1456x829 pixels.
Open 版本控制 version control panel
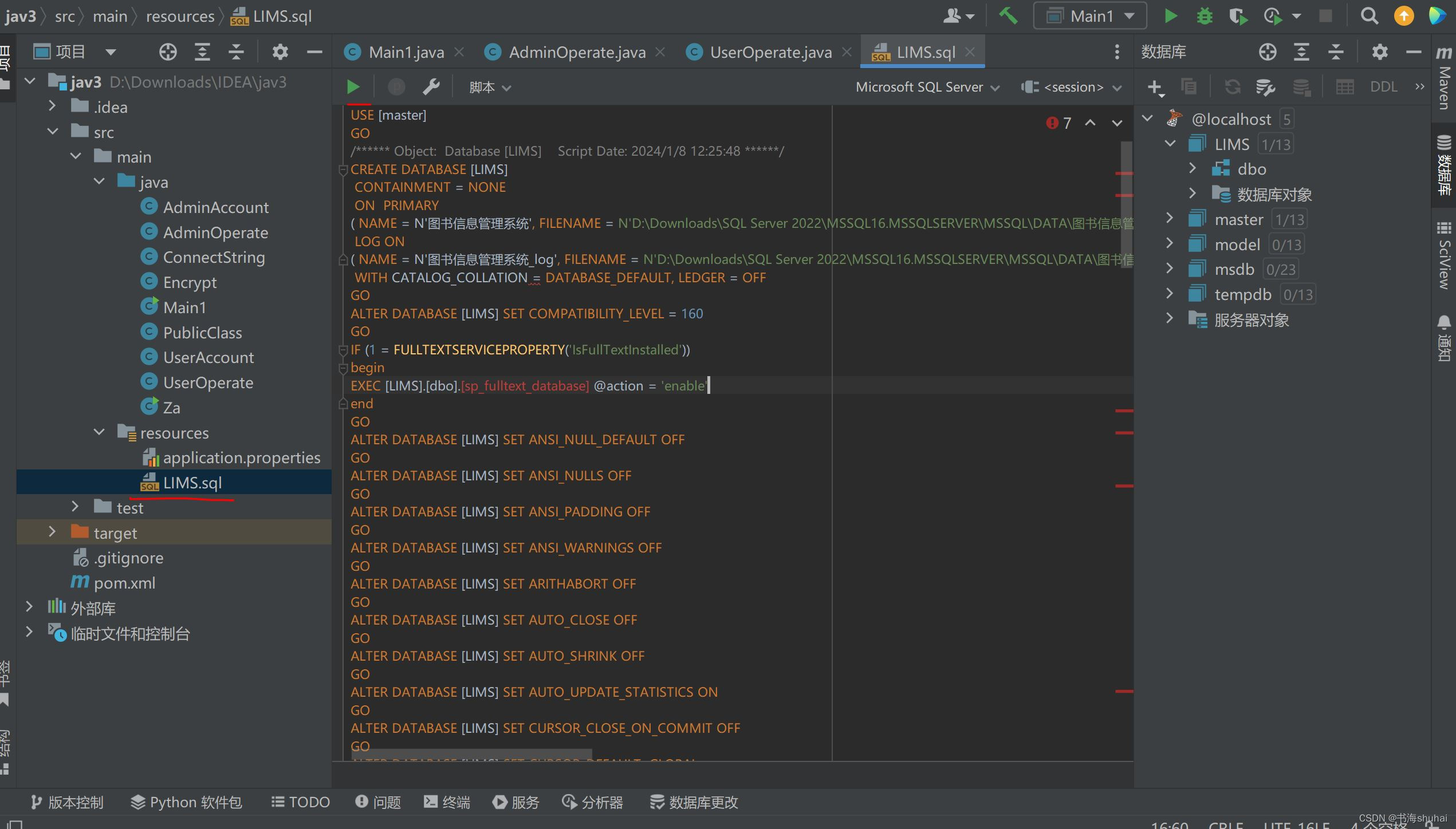[x=66, y=802]
